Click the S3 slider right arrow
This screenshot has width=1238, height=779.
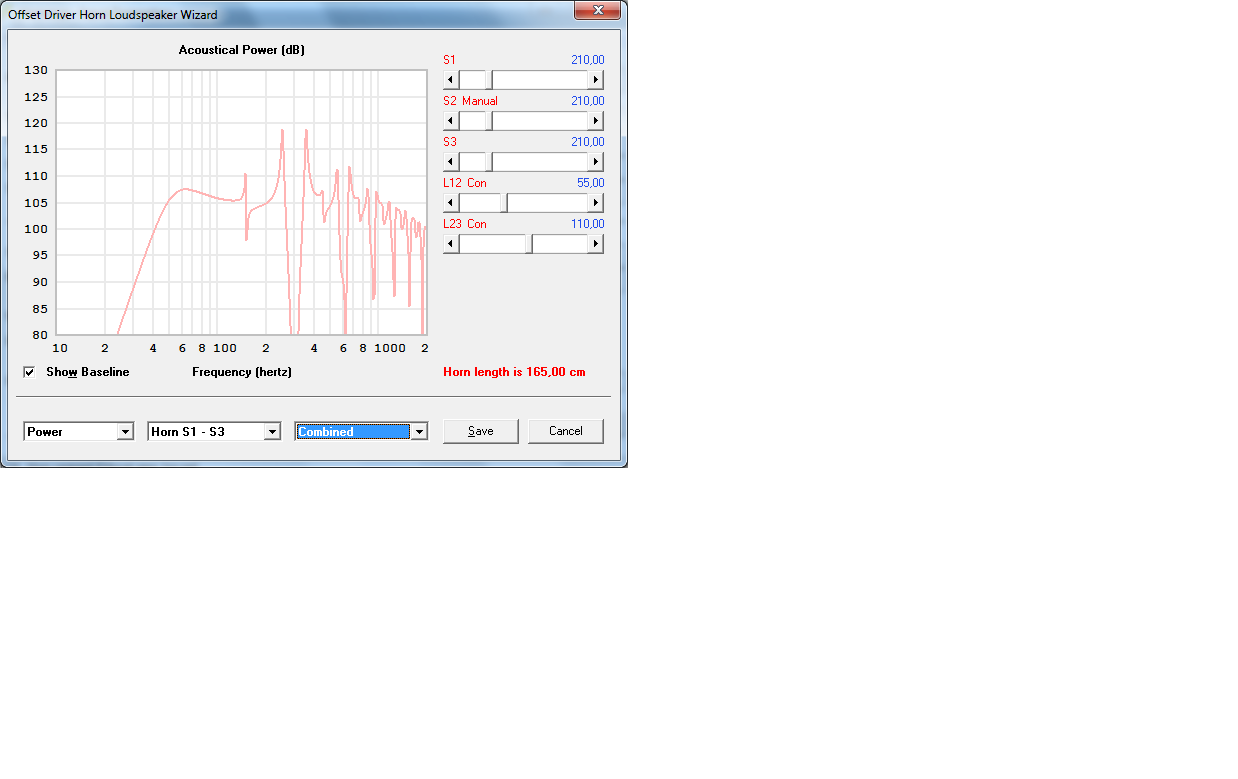pos(596,162)
